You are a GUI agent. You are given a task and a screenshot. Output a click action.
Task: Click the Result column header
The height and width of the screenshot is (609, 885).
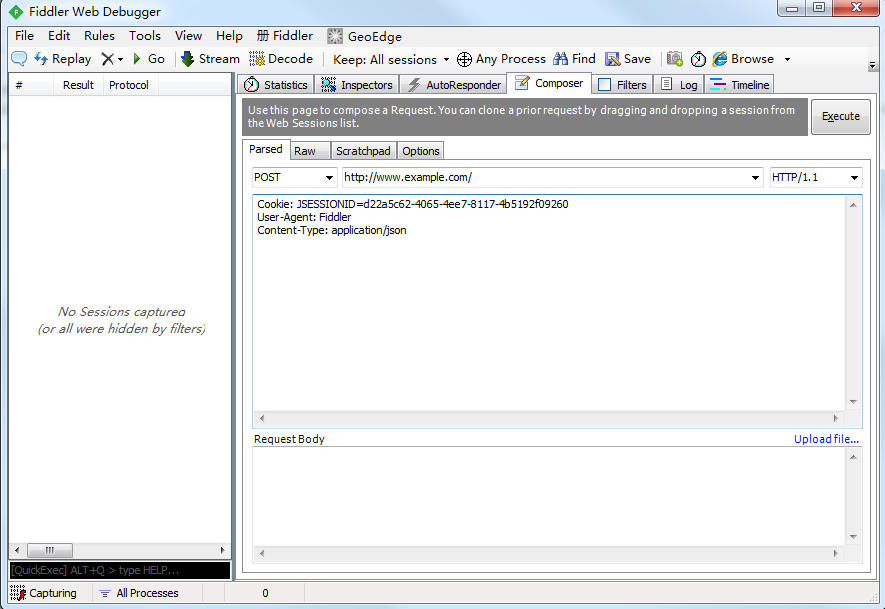click(x=78, y=85)
